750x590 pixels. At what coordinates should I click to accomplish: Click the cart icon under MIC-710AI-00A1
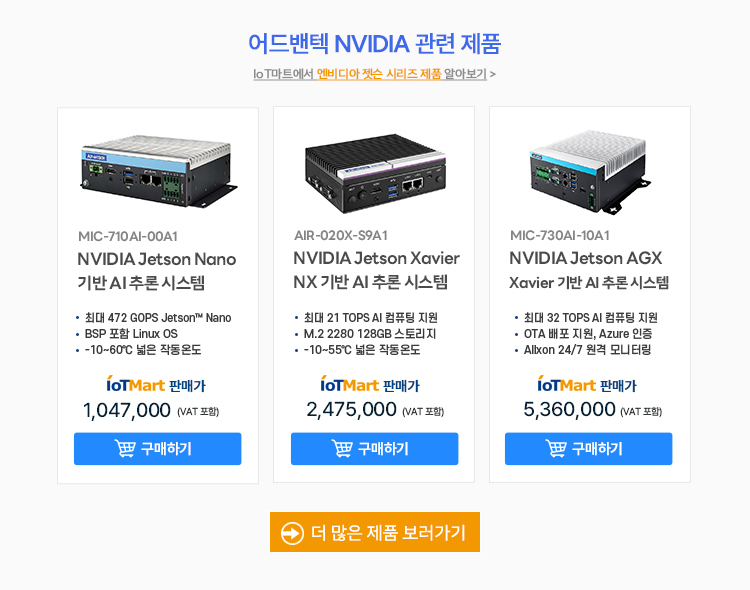pos(125,448)
